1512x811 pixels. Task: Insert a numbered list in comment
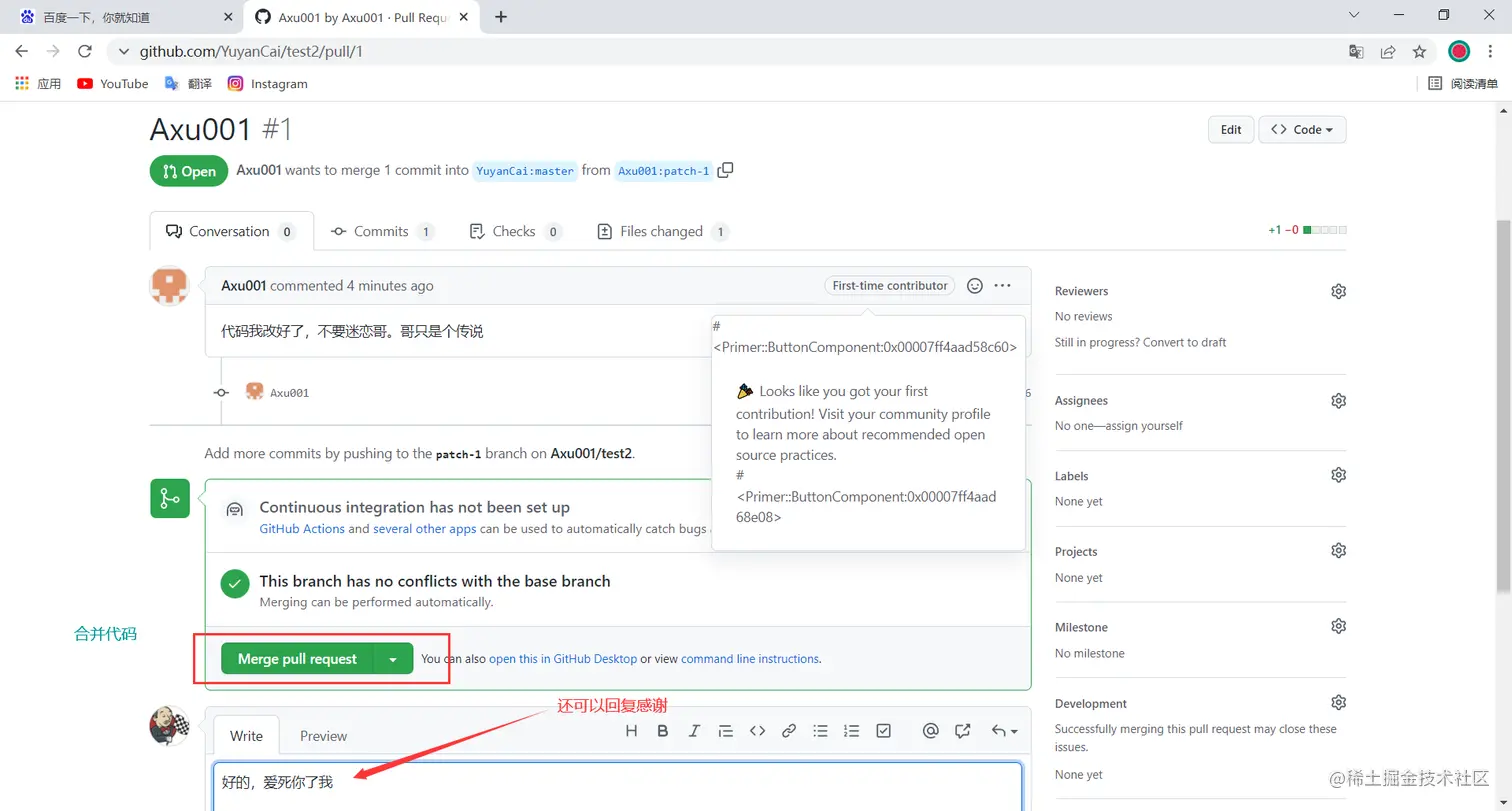click(852, 731)
